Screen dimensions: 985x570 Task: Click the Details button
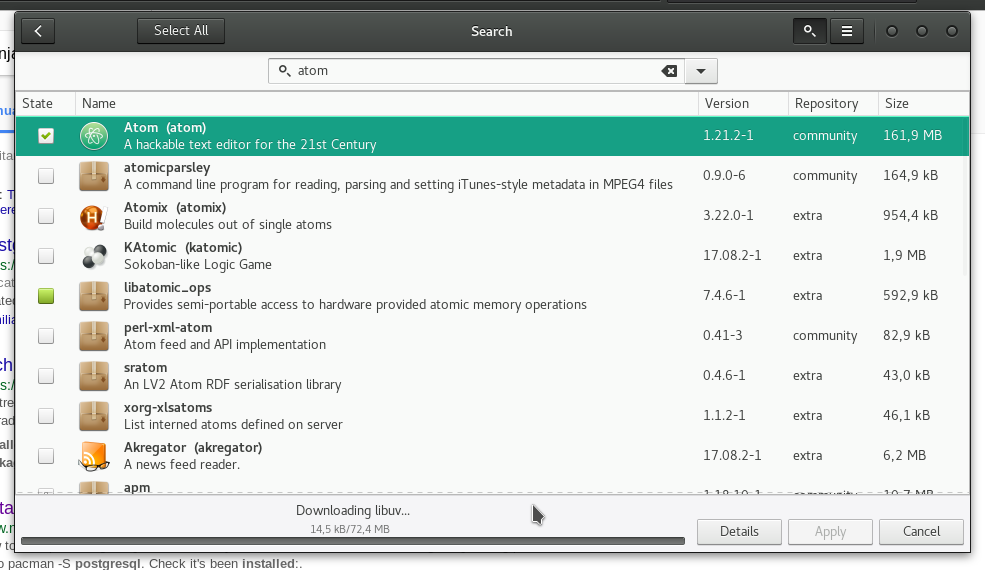tap(739, 531)
